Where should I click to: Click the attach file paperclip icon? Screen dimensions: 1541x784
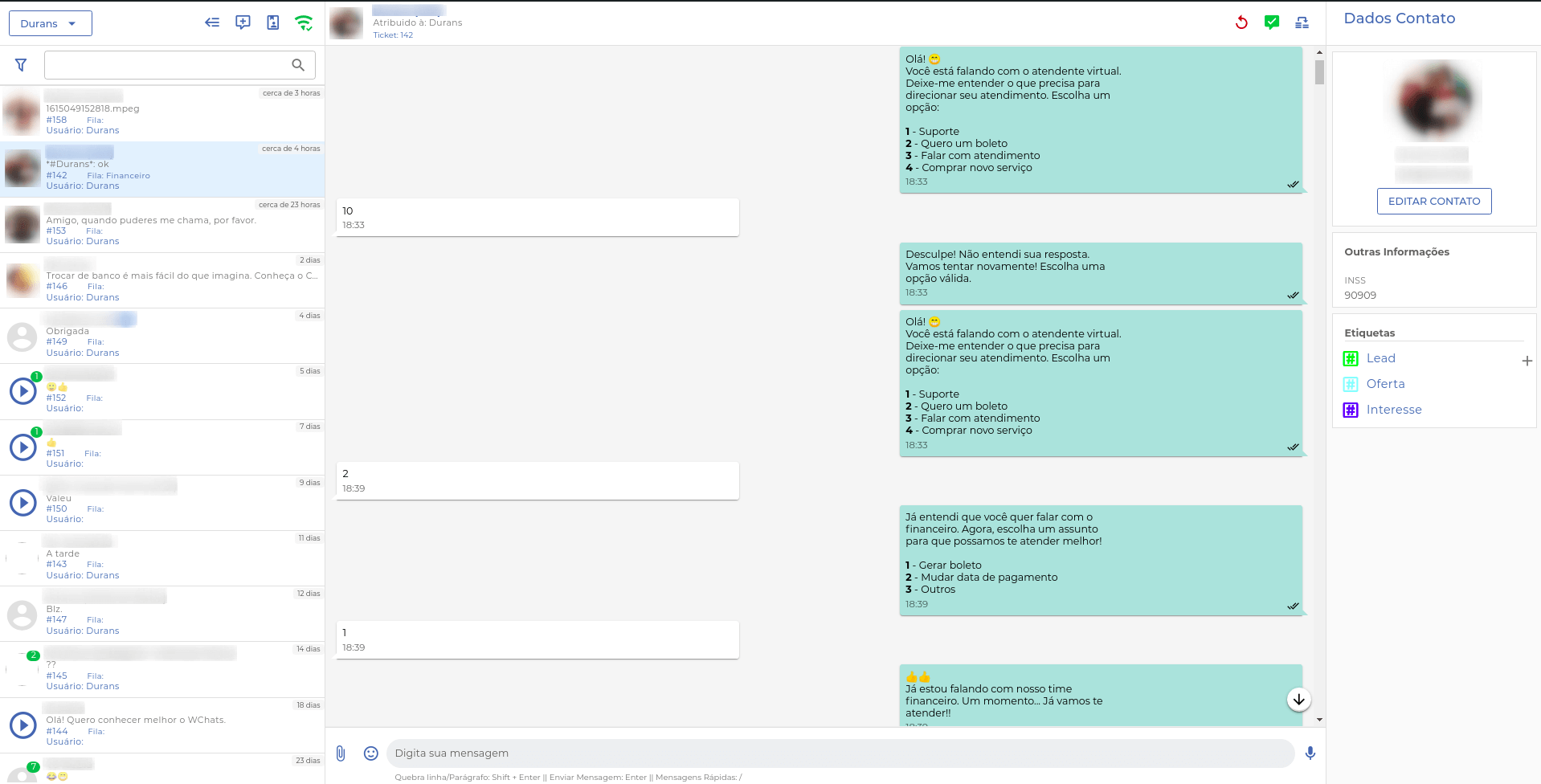(341, 753)
